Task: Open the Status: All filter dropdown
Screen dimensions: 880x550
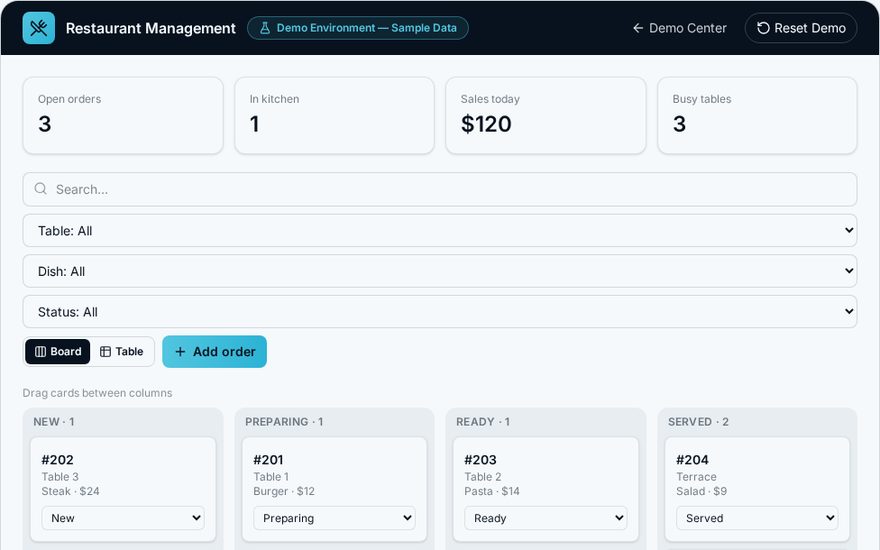Action: coord(440,311)
